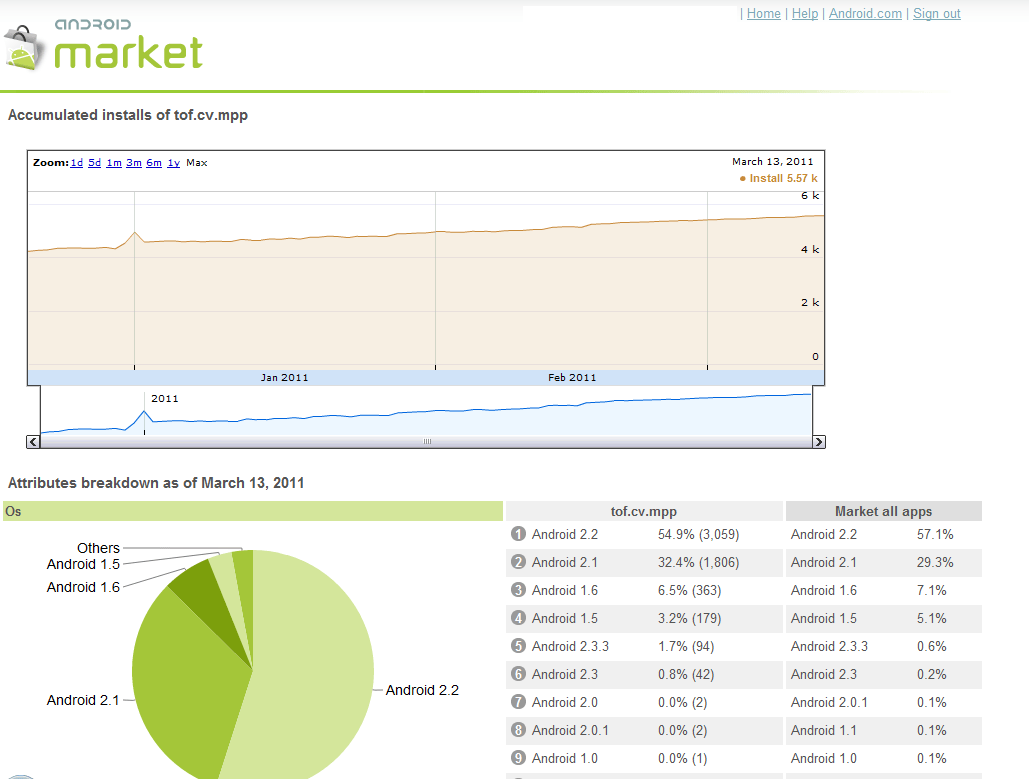Image resolution: width=1029 pixels, height=779 pixels.
Task: Open the Home link
Action: [764, 14]
